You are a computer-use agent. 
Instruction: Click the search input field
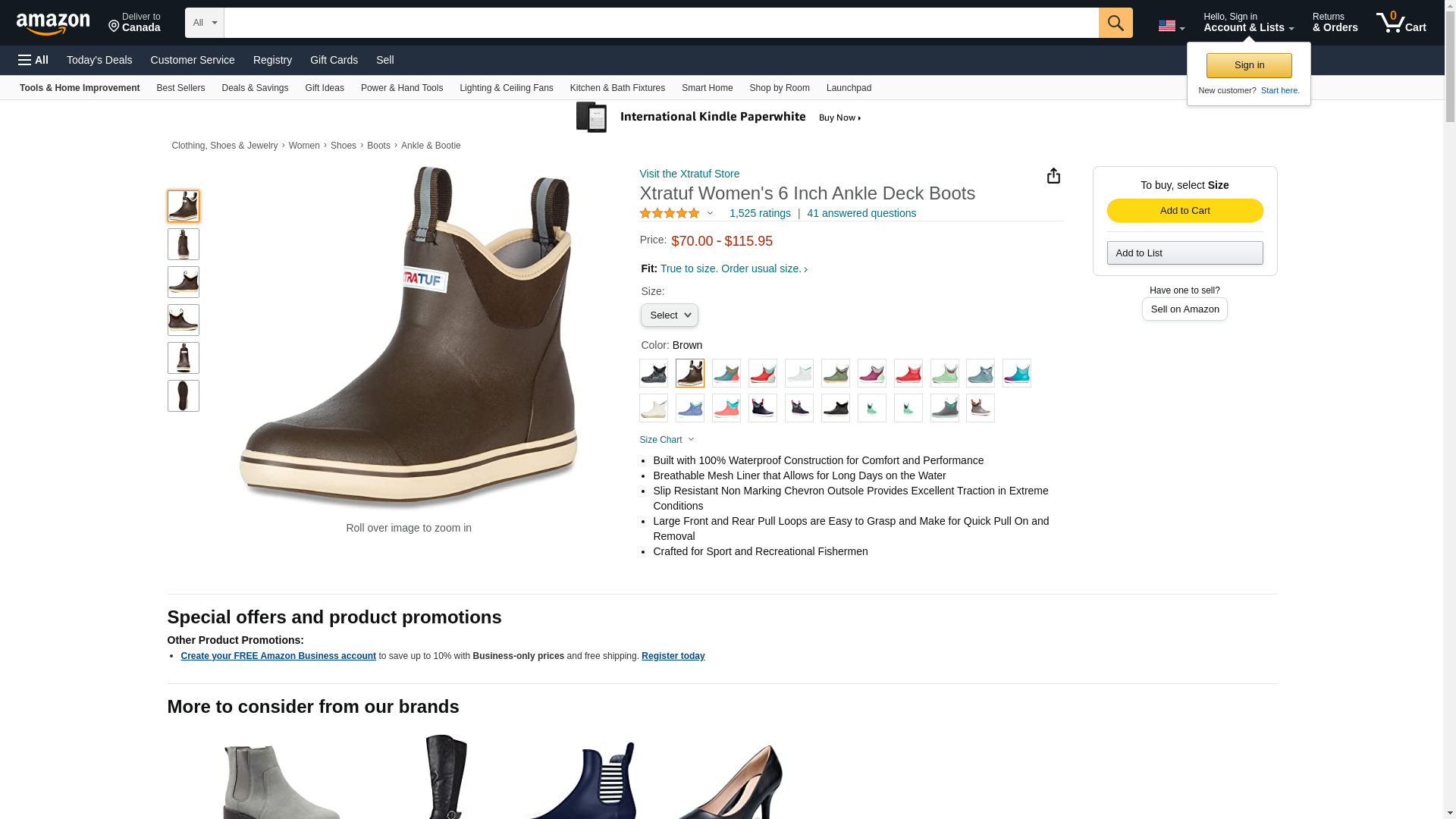(661, 23)
